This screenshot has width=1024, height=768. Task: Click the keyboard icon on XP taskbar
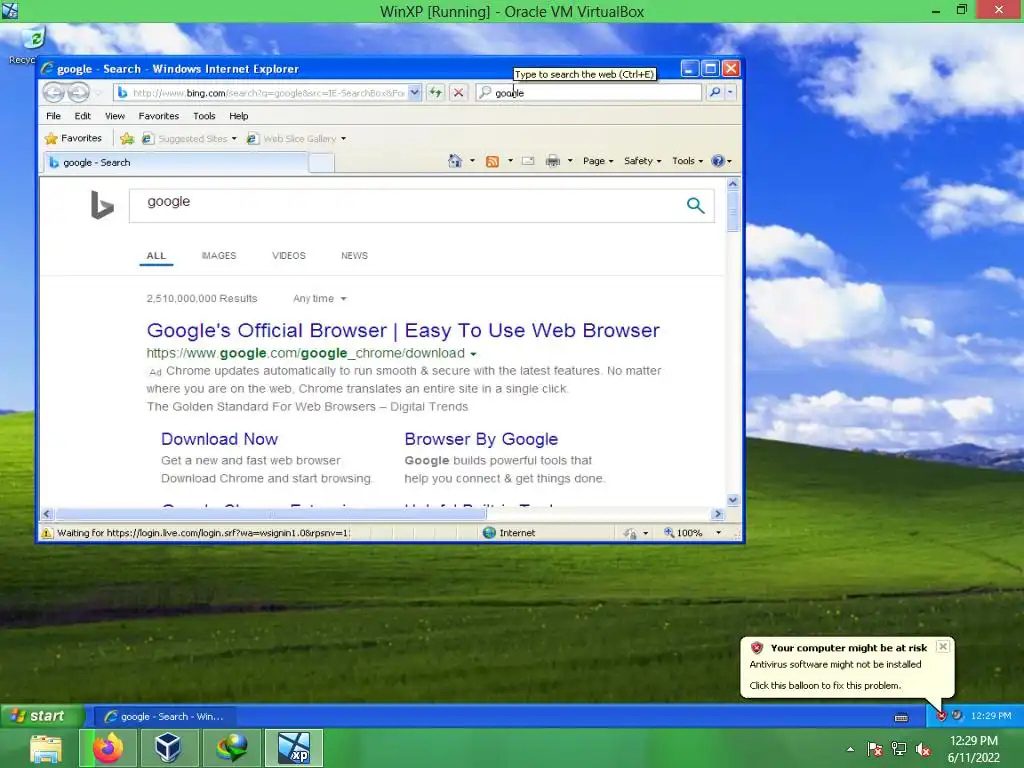[901, 717]
